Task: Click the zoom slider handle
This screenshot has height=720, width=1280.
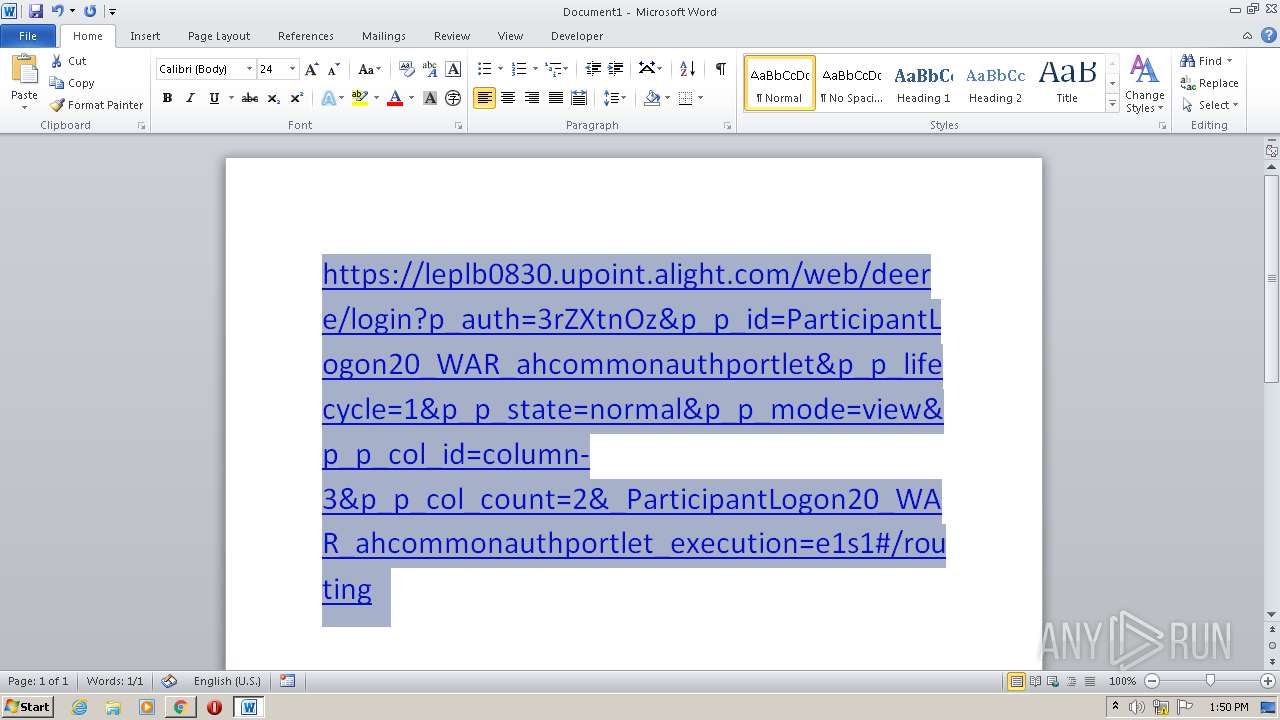Action: pos(1210,681)
